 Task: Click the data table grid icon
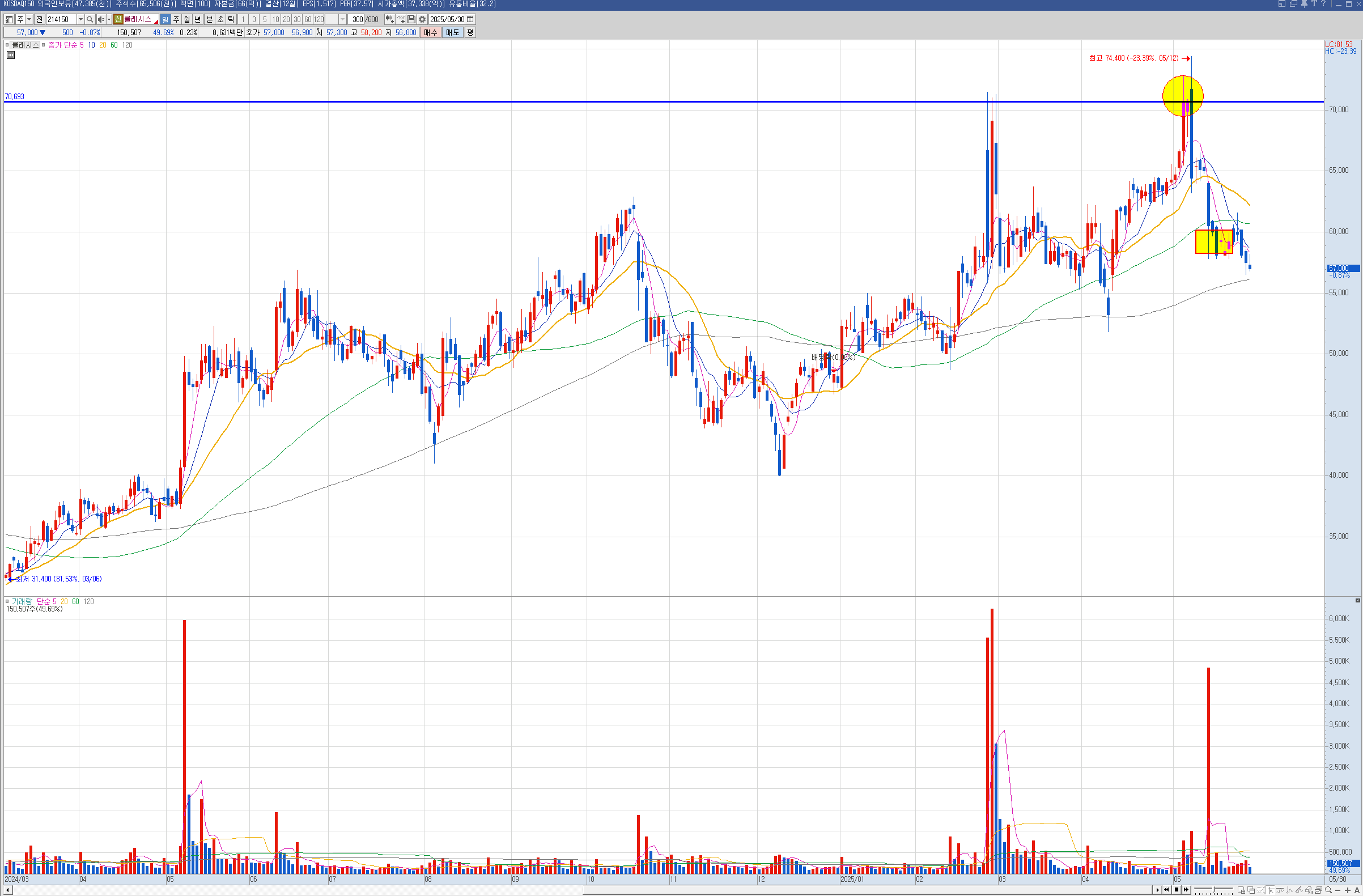11,55
